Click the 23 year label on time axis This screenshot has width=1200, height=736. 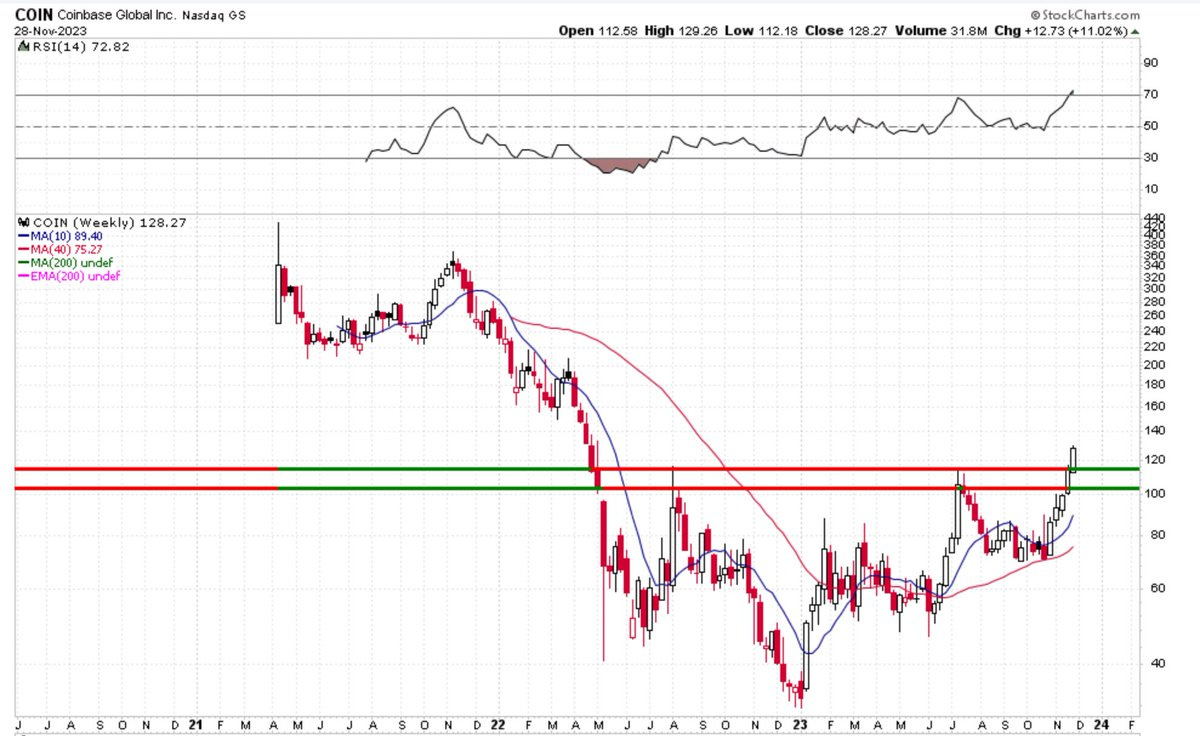pos(800,724)
